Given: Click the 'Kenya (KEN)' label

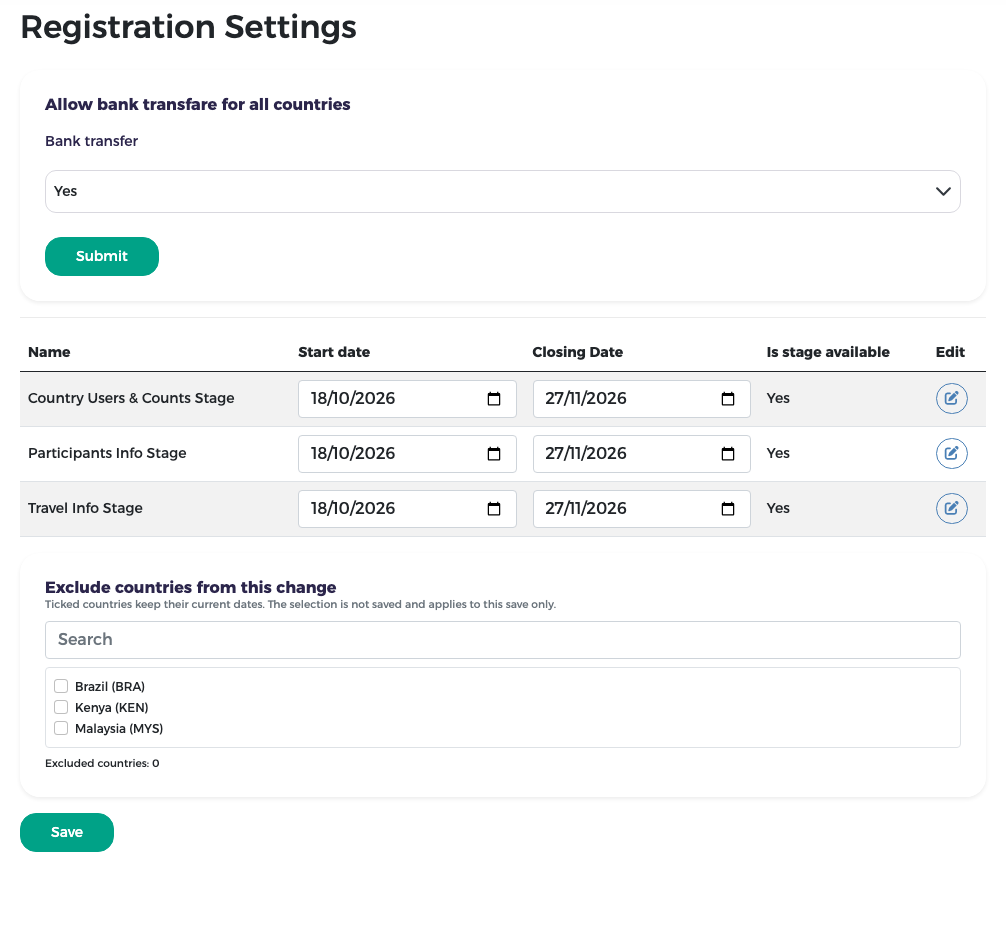Looking at the screenshot, I should point(112,708).
